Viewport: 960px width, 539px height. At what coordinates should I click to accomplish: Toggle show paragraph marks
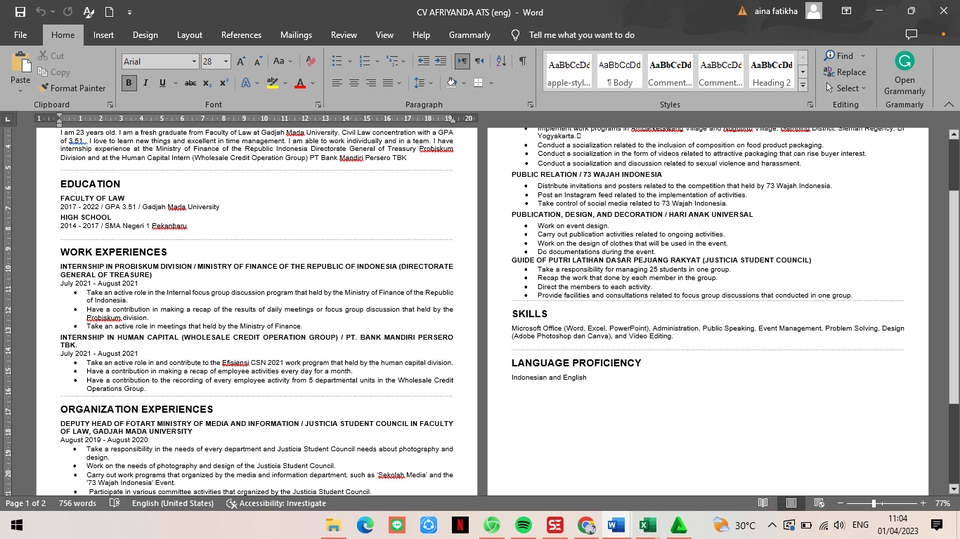(x=523, y=61)
